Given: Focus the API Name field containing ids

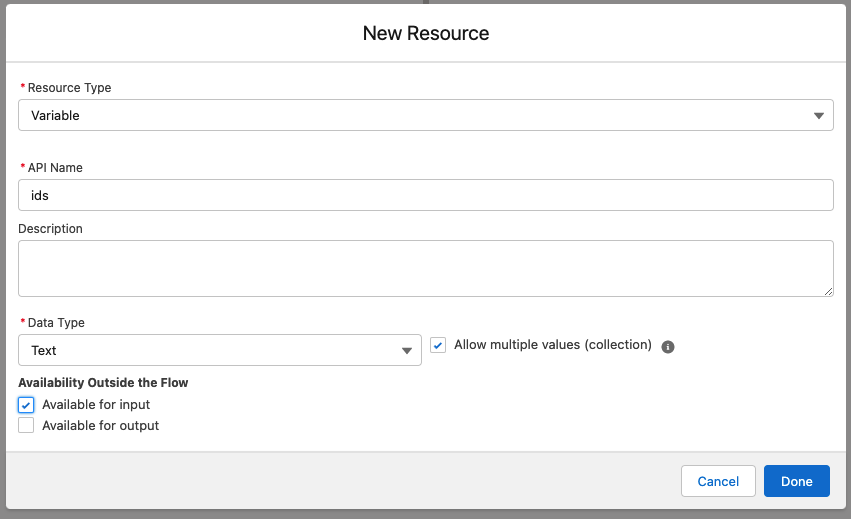Looking at the screenshot, I should [x=425, y=195].
